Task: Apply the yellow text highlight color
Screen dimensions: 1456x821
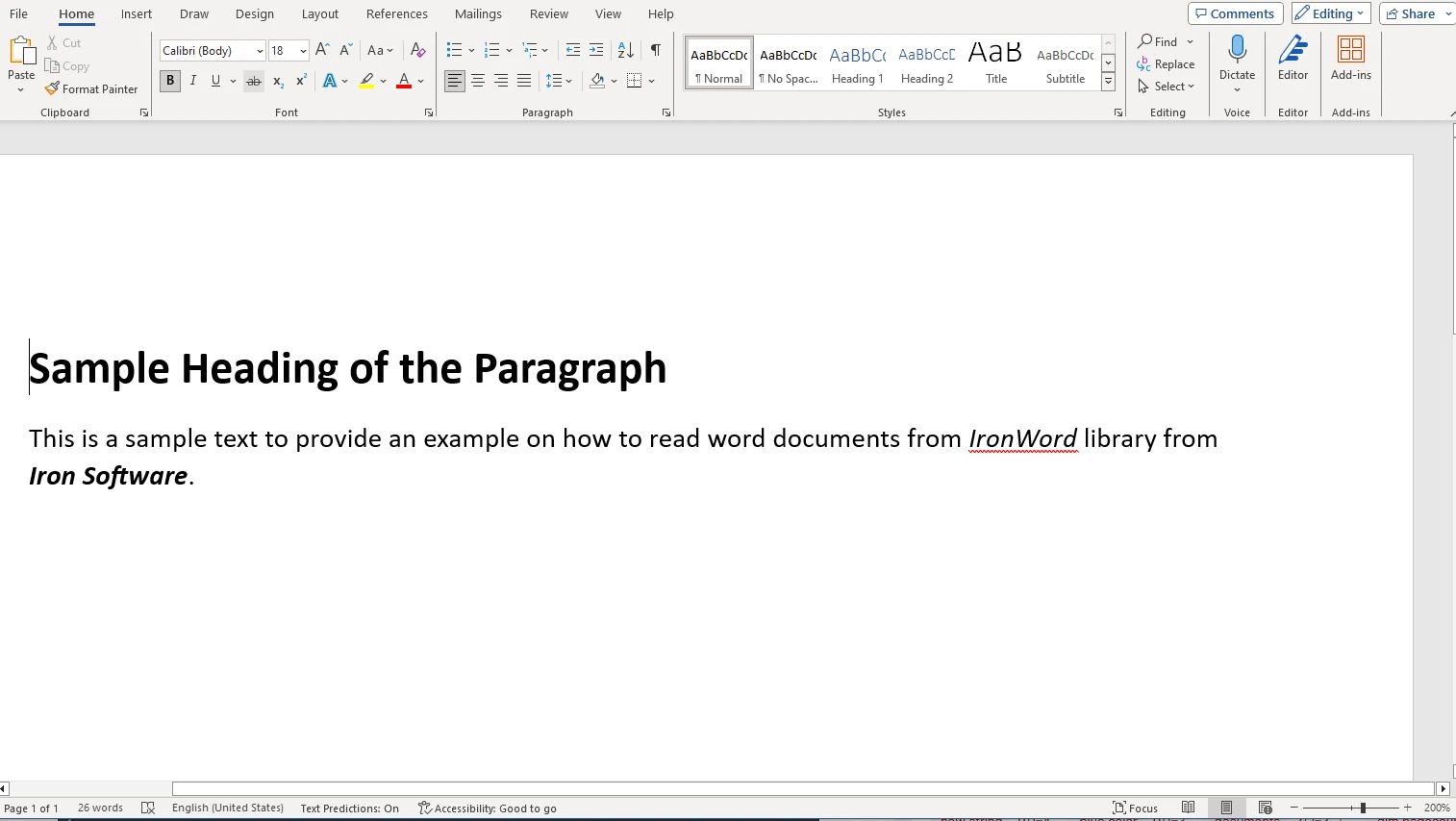Action: (x=366, y=81)
